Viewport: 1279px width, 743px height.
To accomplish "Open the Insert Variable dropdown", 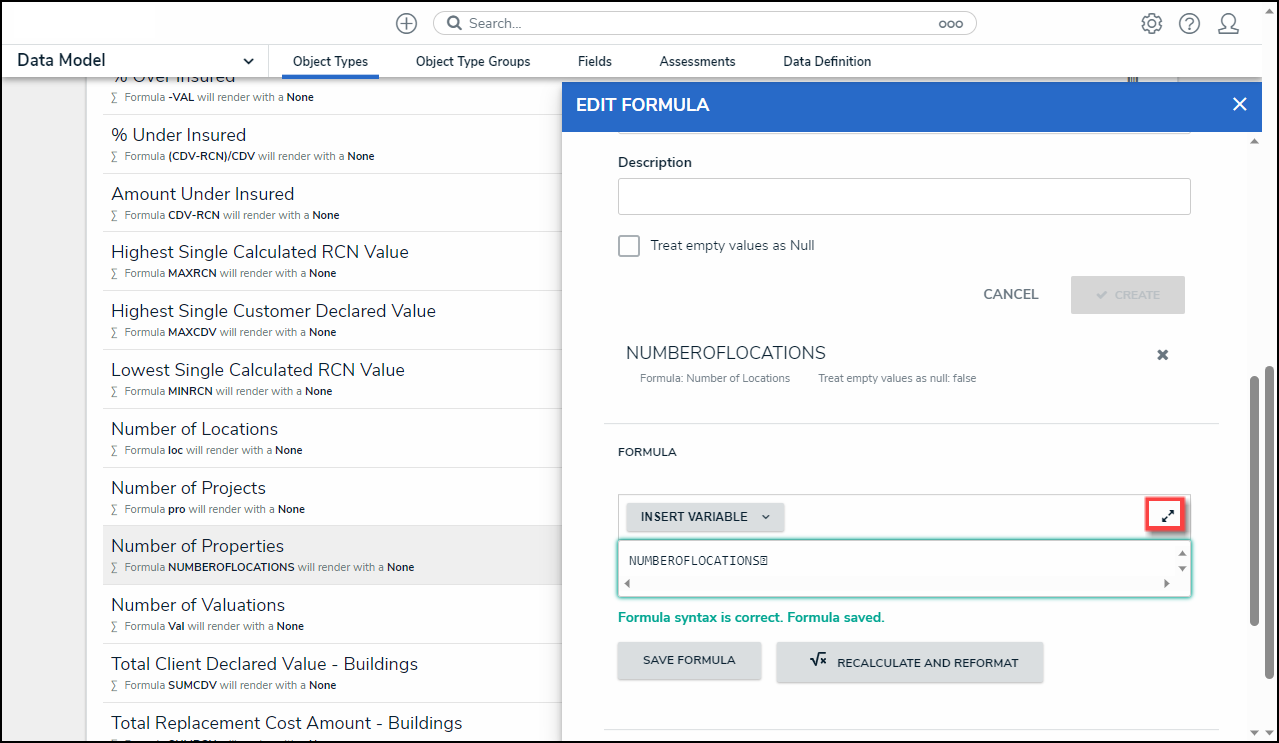I will (705, 517).
